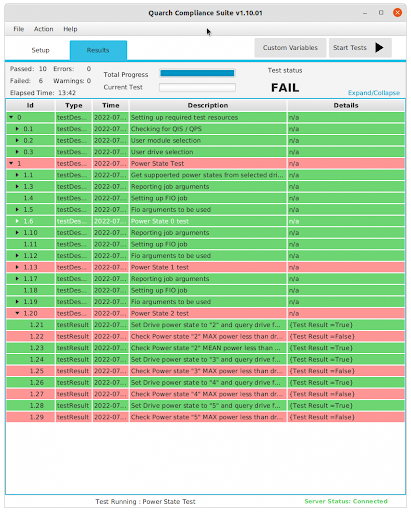Select row 1.26 Set Drive power state "4"

tap(205, 382)
